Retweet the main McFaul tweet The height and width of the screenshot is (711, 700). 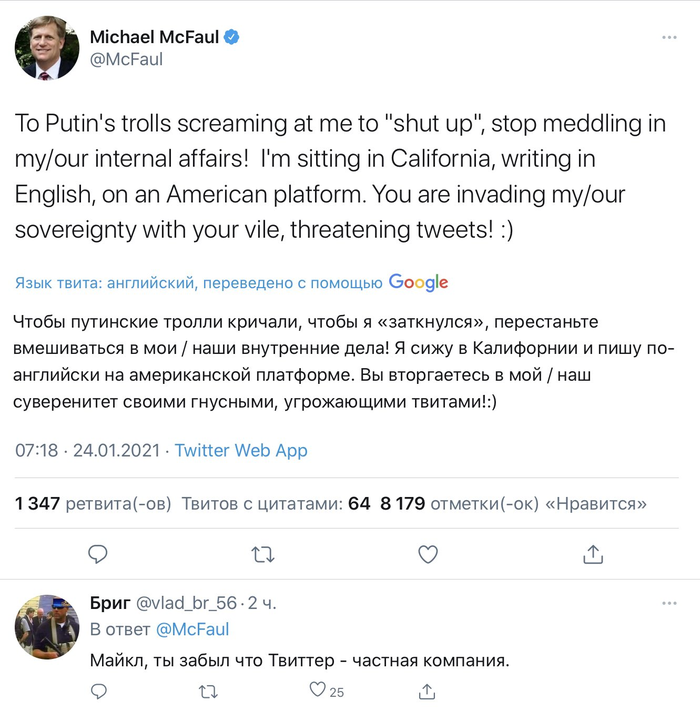pyautogui.click(x=262, y=553)
